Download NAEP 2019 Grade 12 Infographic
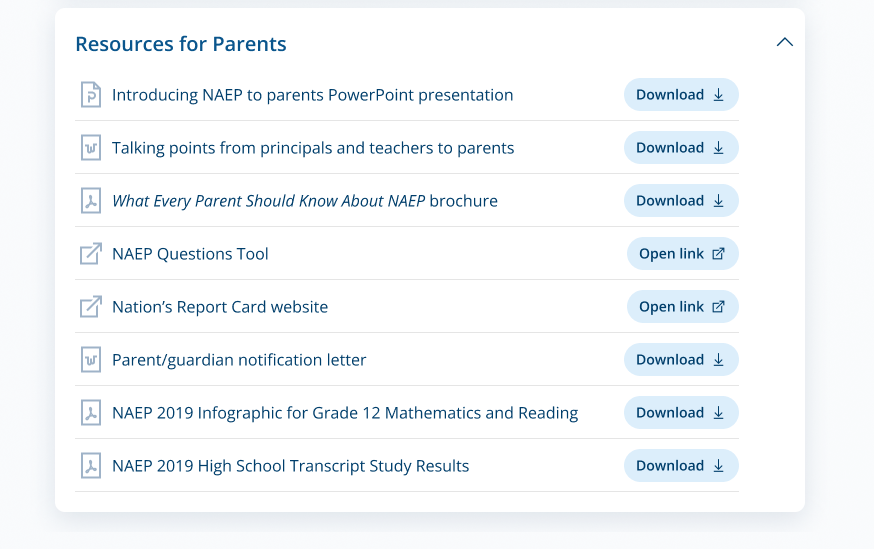This screenshot has width=874, height=549. point(681,413)
